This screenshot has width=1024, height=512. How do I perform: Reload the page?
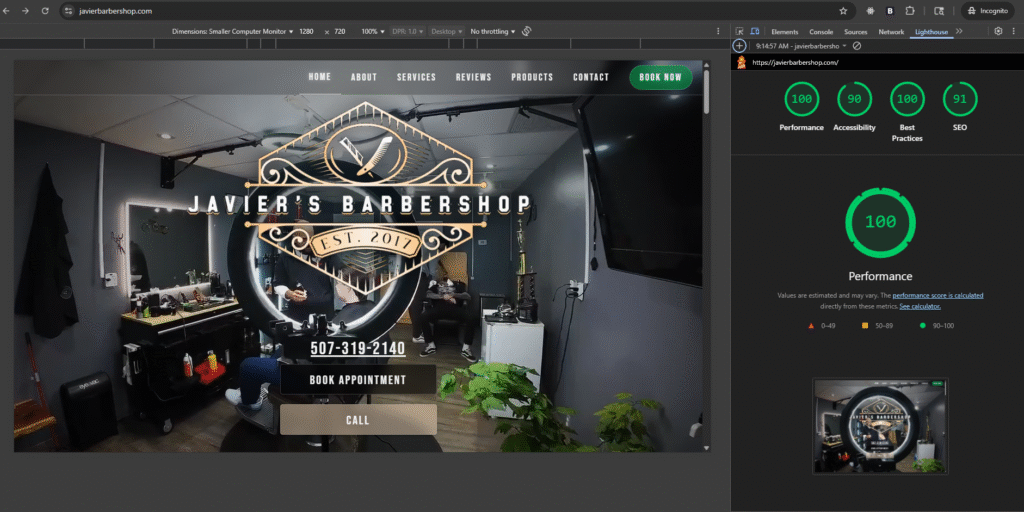45,10
